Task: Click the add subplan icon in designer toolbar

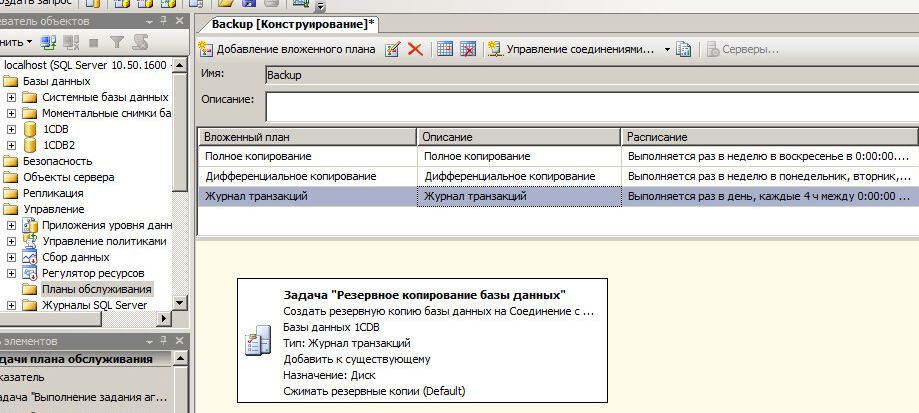Action: (205, 49)
